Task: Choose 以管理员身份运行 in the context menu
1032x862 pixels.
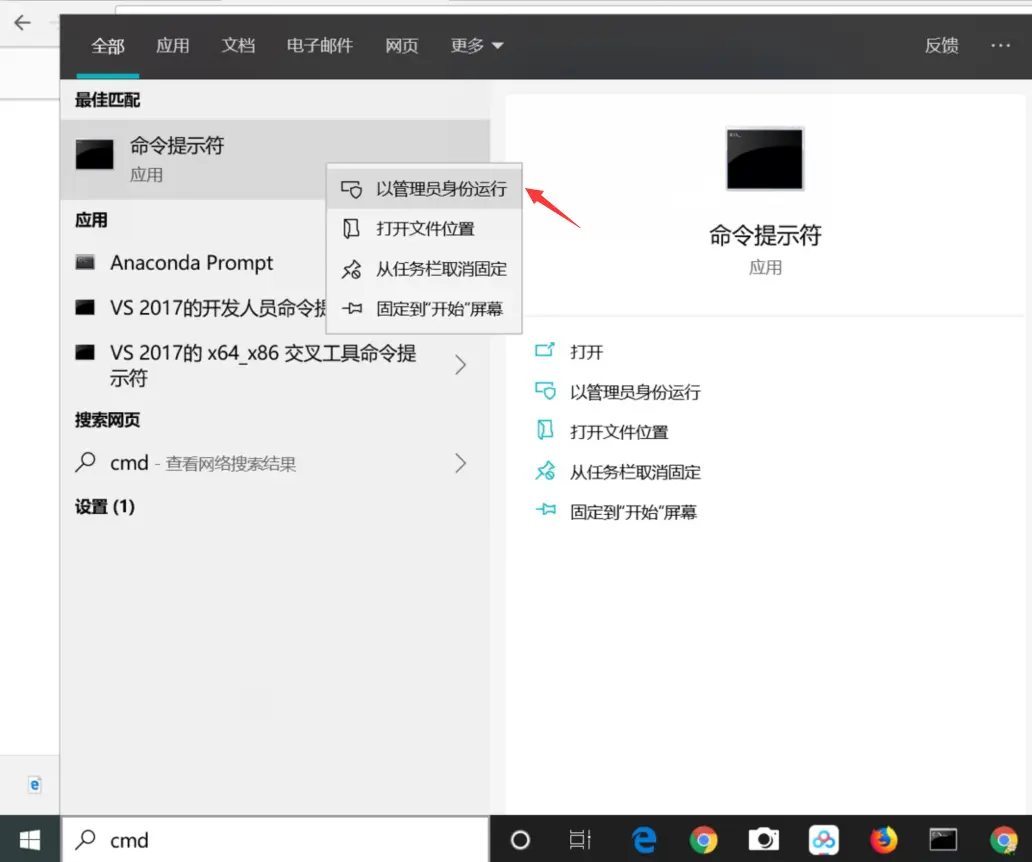Action: click(425, 189)
